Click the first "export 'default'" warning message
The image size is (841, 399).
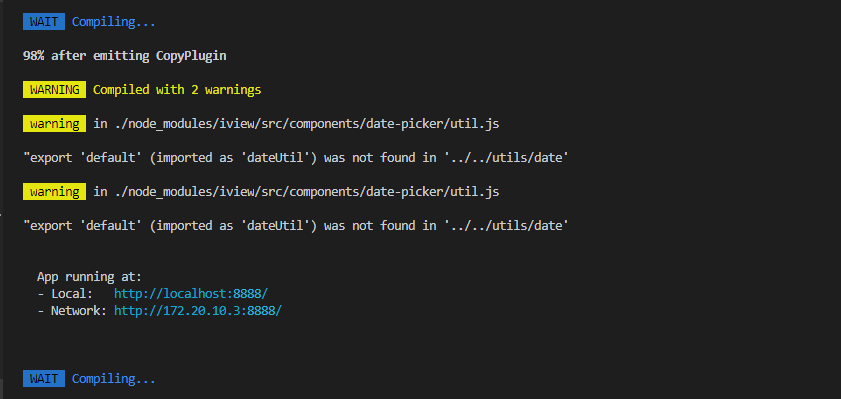[296, 158]
